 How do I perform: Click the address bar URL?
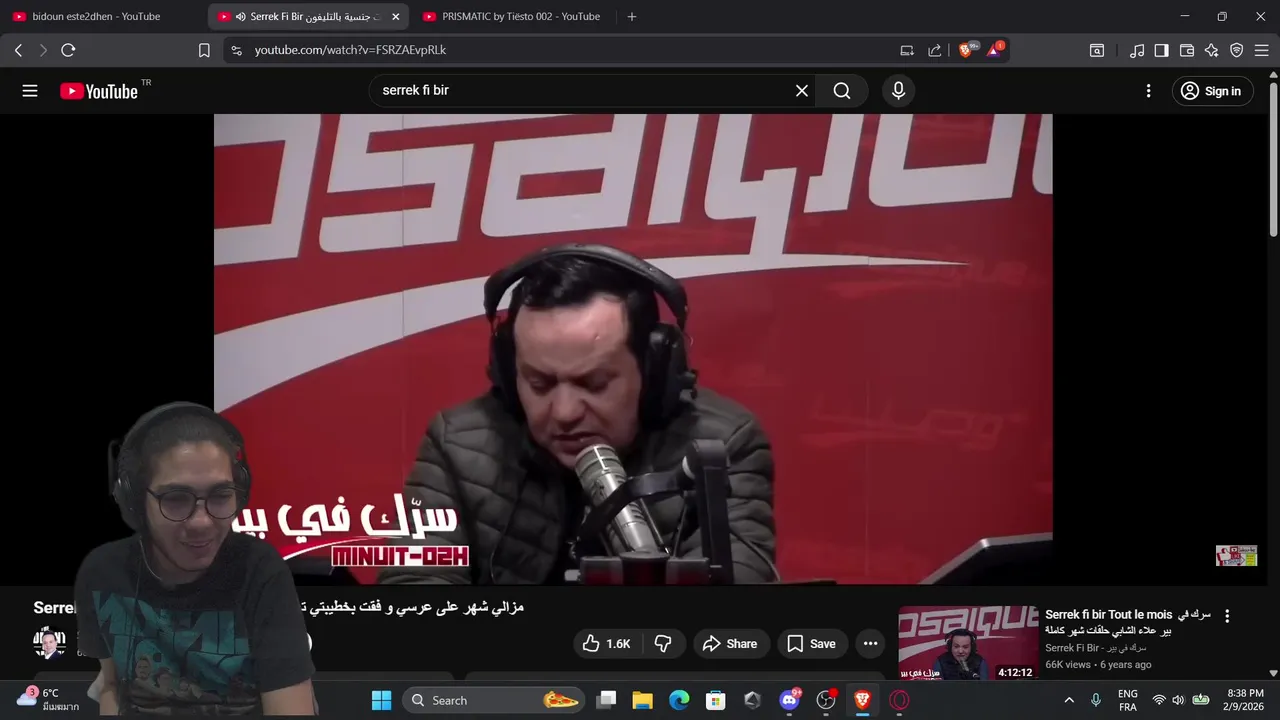[x=350, y=50]
